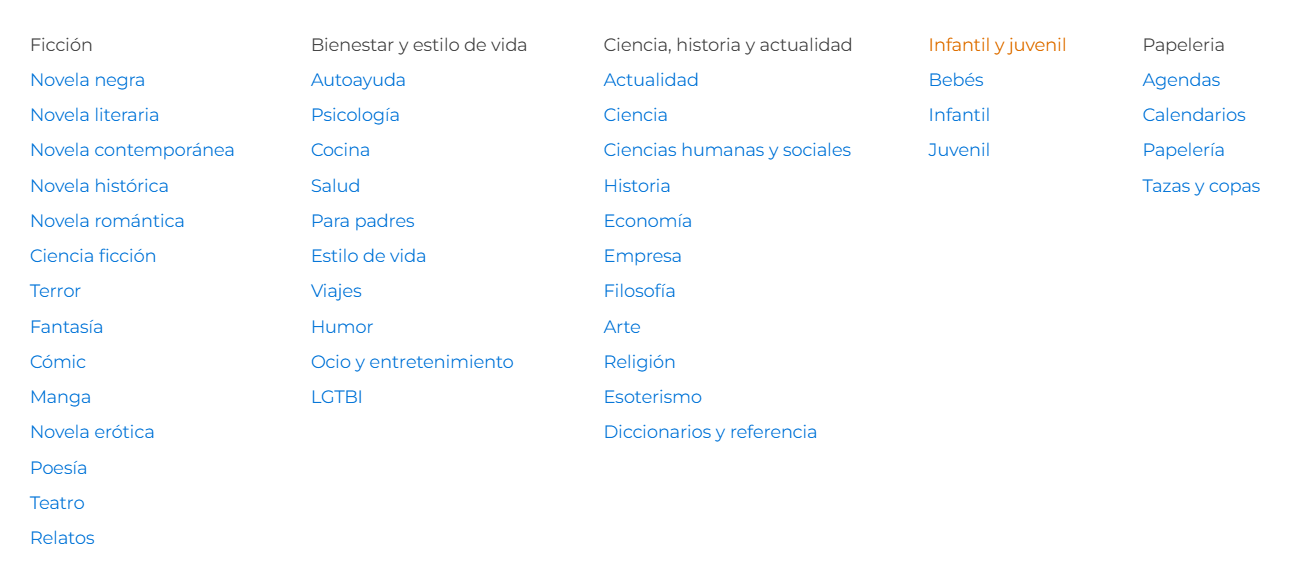Browse Tazas y copas products
The height and width of the screenshot is (581, 1304).
click(1201, 186)
